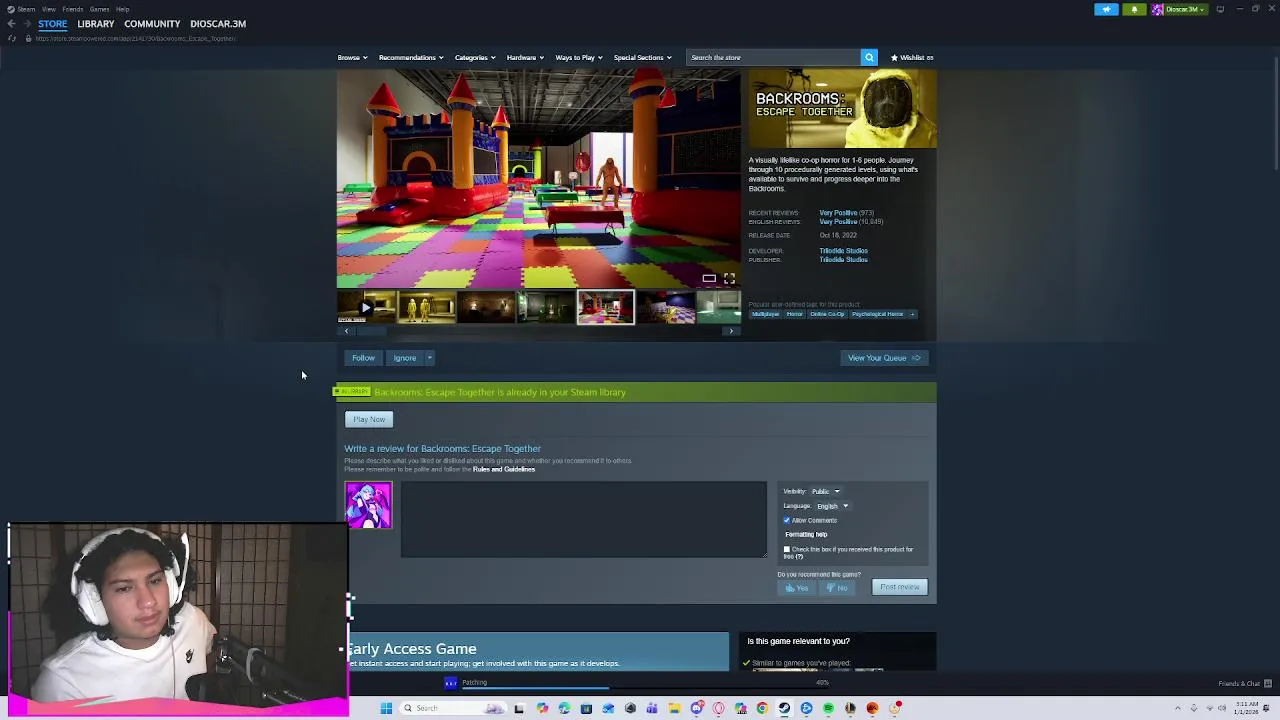Open the DIOSCAR.3M profile tab
This screenshot has width=1280, height=720.
tap(218, 24)
